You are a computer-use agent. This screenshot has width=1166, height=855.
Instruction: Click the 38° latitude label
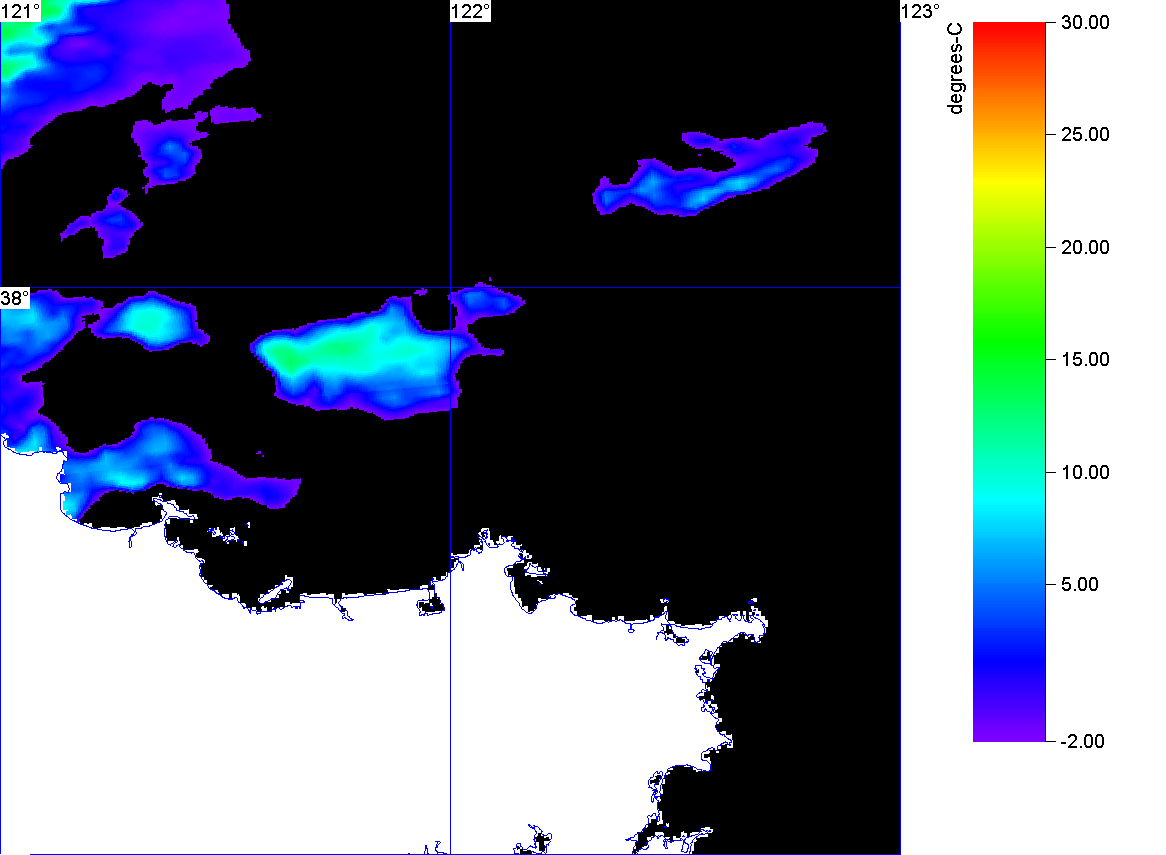click(x=15, y=298)
